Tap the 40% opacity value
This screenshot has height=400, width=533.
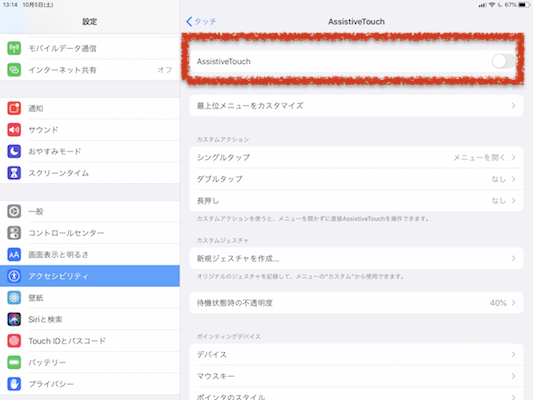point(498,303)
